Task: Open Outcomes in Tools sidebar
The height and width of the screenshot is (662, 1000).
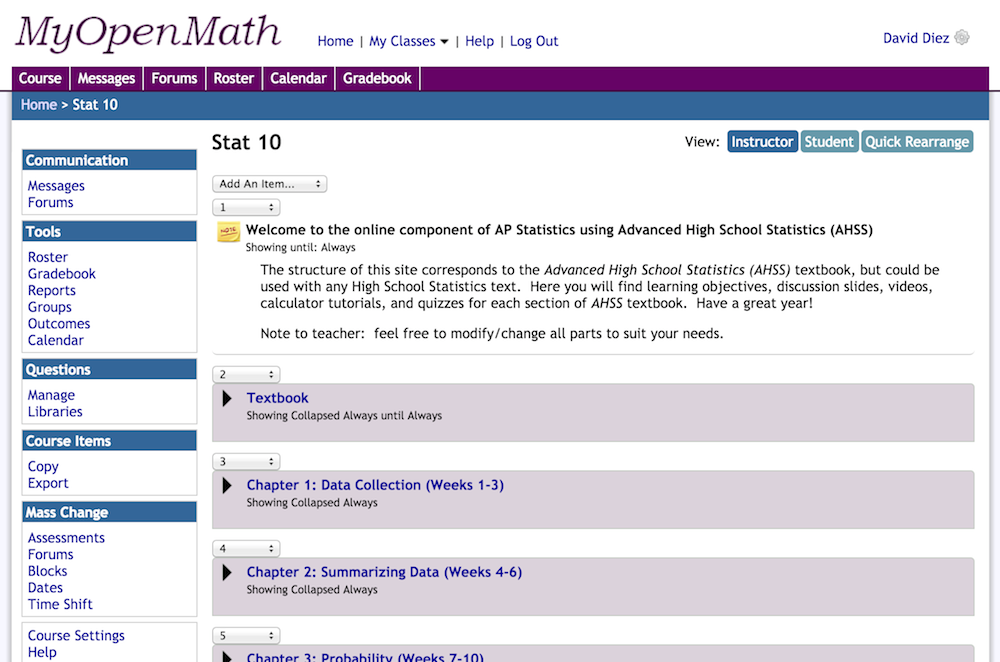Action: [59, 323]
